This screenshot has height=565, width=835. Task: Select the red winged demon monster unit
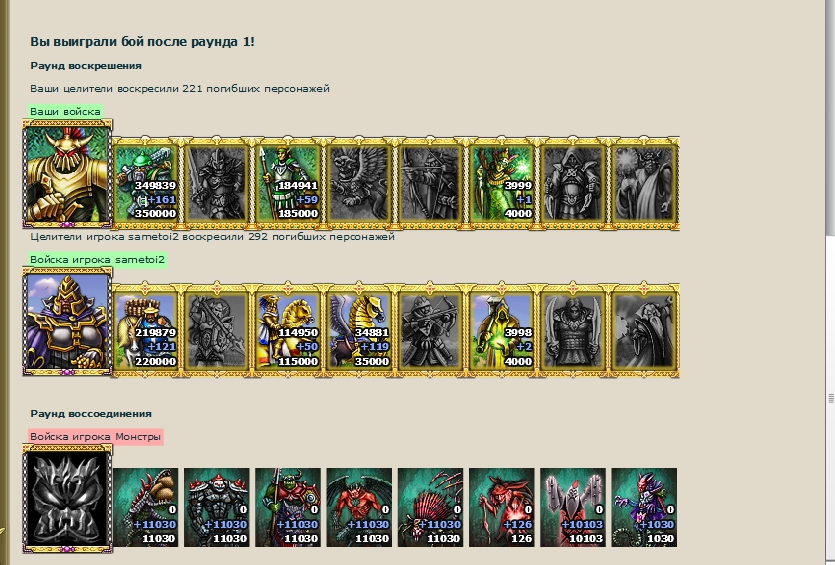(x=359, y=507)
